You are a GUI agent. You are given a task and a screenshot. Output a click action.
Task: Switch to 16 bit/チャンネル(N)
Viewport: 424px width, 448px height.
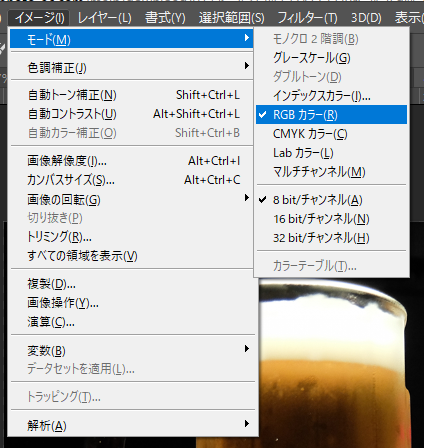point(331,219)
